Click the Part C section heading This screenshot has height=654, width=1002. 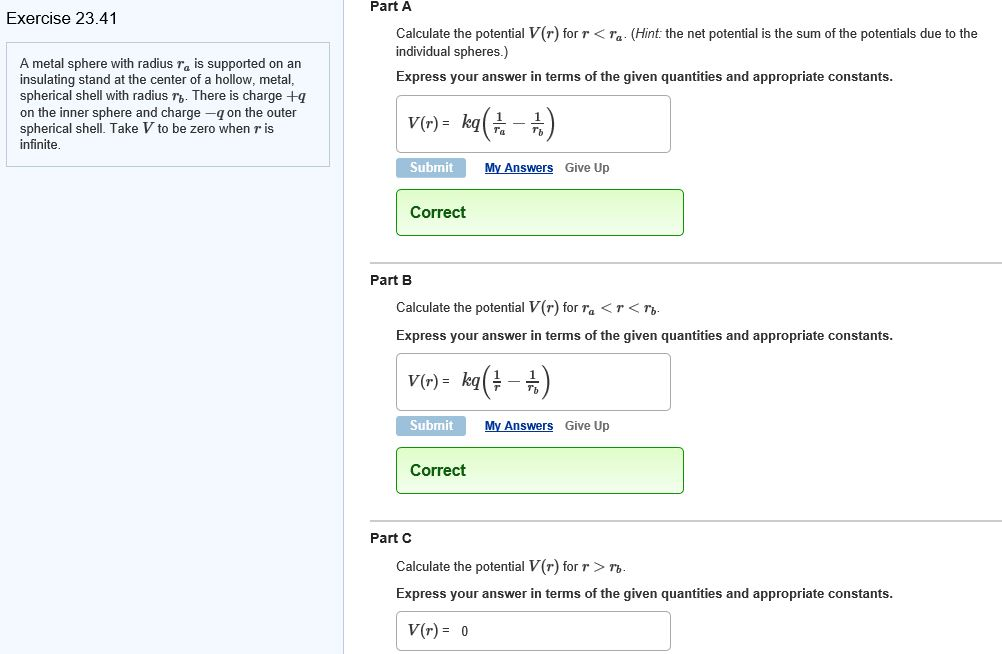[x=390, y=538]
